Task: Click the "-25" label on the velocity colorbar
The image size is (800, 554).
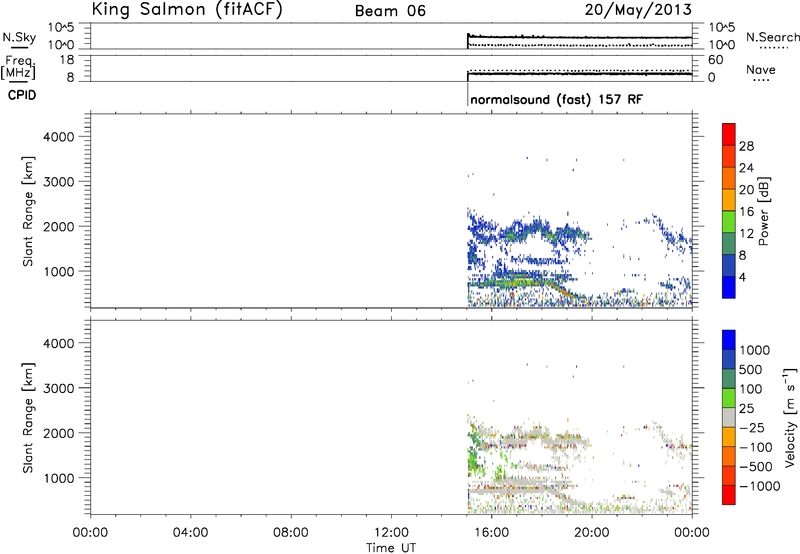Action: pyautogui.click(x=751, y=427)
